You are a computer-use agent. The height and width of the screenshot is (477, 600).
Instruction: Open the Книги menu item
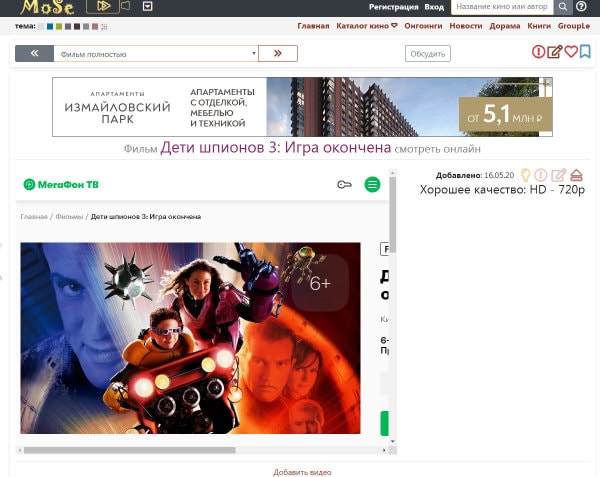coord(539,26)
